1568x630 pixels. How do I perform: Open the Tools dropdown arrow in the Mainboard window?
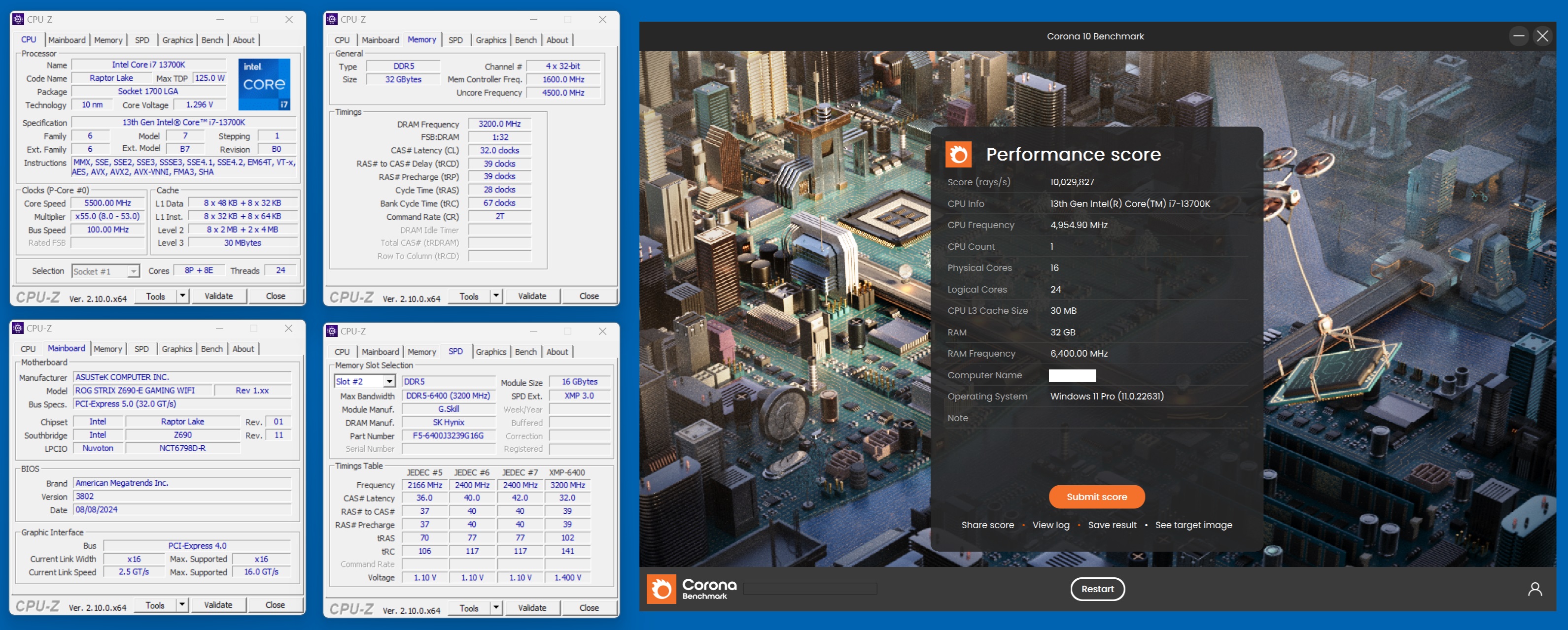coord(182,605)
